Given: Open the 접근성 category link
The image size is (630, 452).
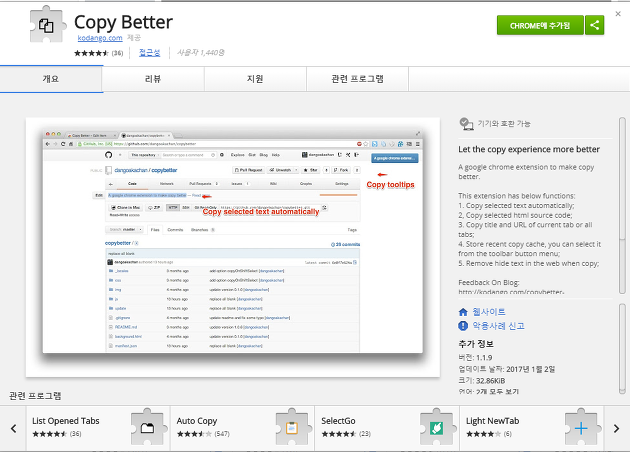Looking at the screenshot, I should (149, 53).
